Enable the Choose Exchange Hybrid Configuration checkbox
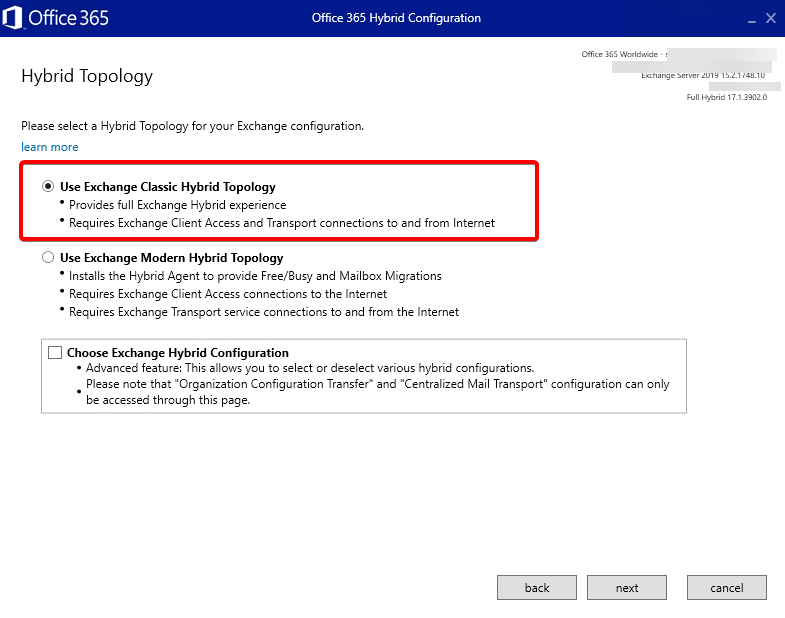 54,353
